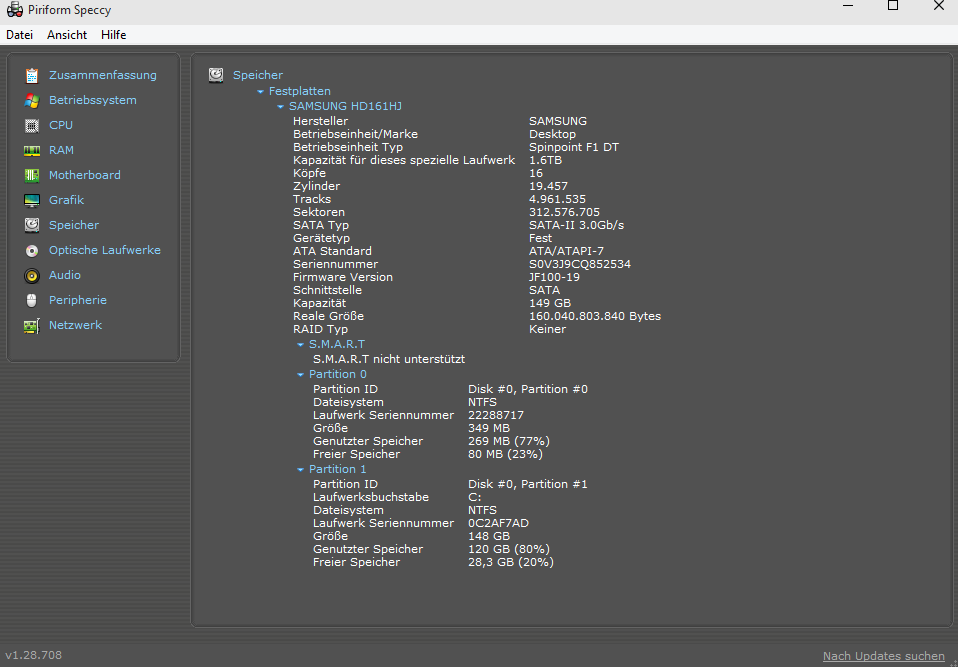Maximize the Speccy window
The height and width of the screenshot is (667, 958).
tap(893, 5)
